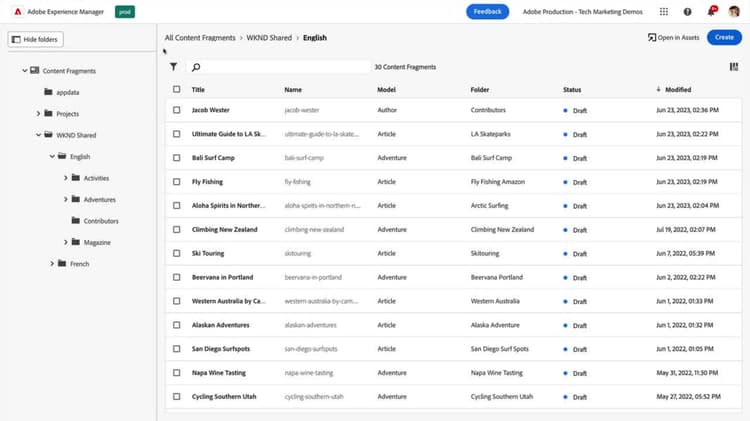Click the Modified sort arrow icon
Viewport: 750px width, 421px height.
658,89
